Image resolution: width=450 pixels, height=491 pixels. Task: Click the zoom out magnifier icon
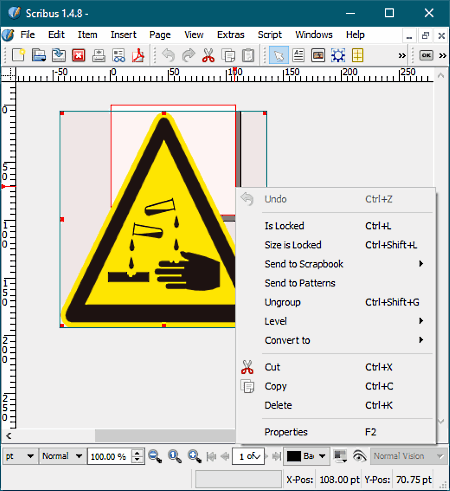(x=155, y=456)
